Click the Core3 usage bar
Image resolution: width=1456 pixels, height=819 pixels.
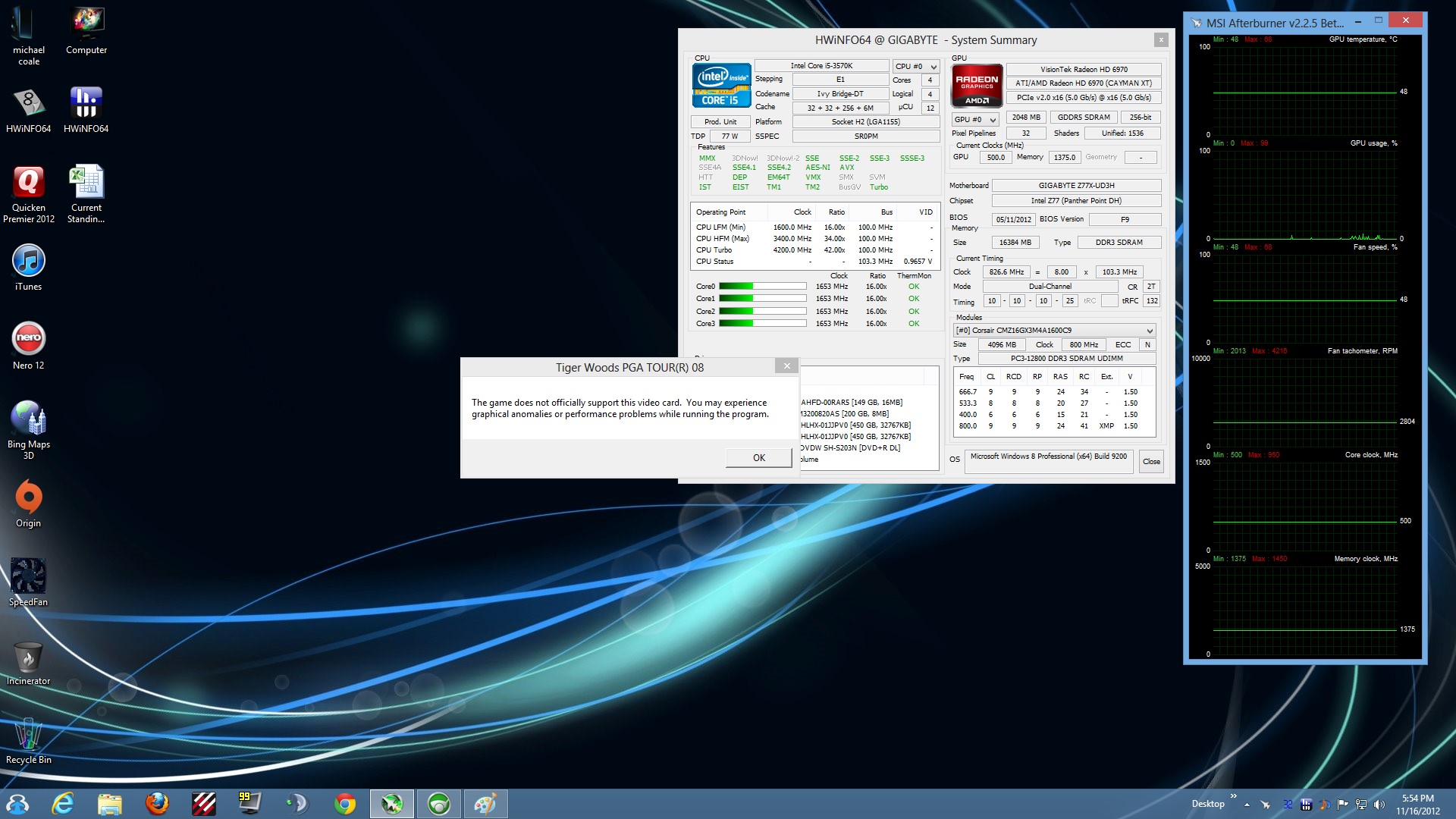(762, 324)
